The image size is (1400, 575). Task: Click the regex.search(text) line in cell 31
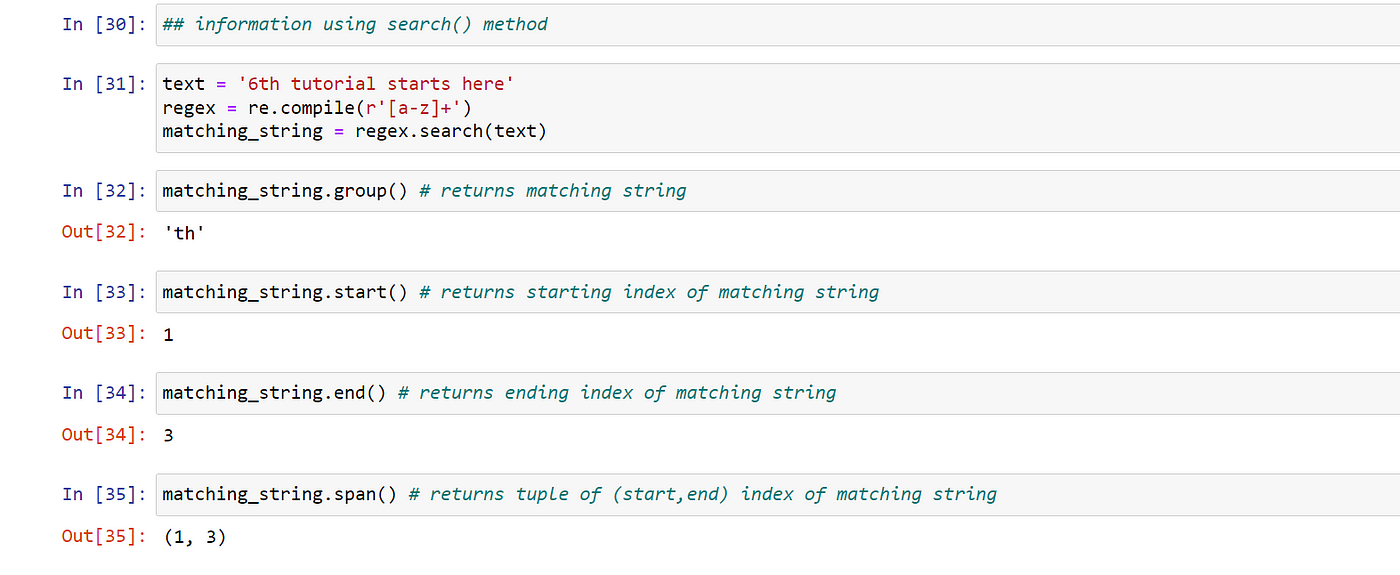(x=355, y=131)
